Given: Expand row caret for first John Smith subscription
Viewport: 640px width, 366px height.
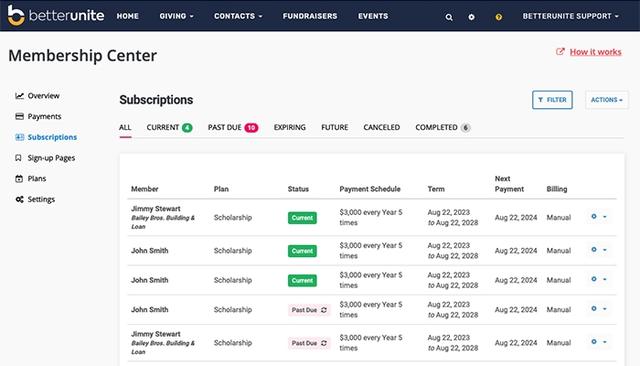Looking at the screenshot, I should (x=605, y=250).
